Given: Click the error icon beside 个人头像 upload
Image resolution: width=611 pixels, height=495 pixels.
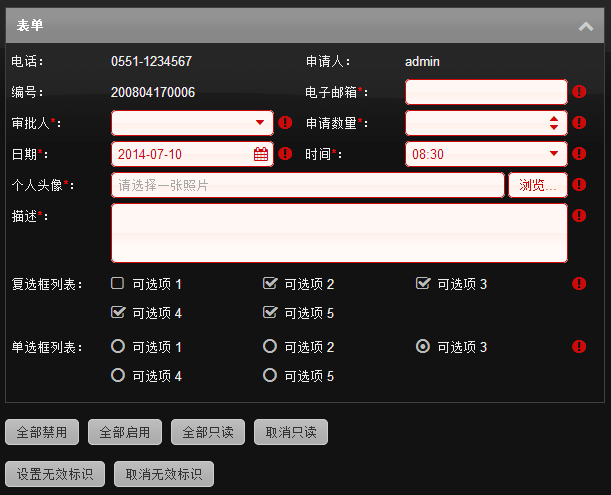Looking at the screenshot, I should pos(579,184).
